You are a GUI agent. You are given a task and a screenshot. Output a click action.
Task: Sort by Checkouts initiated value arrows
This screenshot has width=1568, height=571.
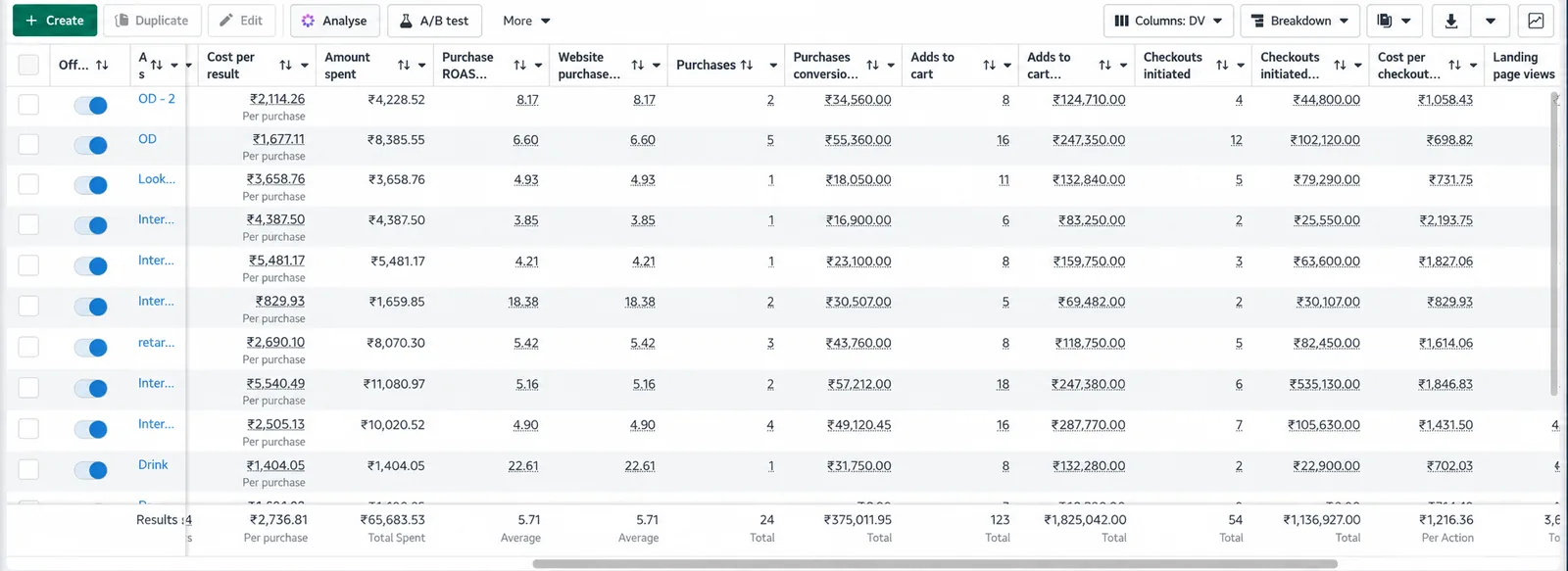(x=1340, y=65)
